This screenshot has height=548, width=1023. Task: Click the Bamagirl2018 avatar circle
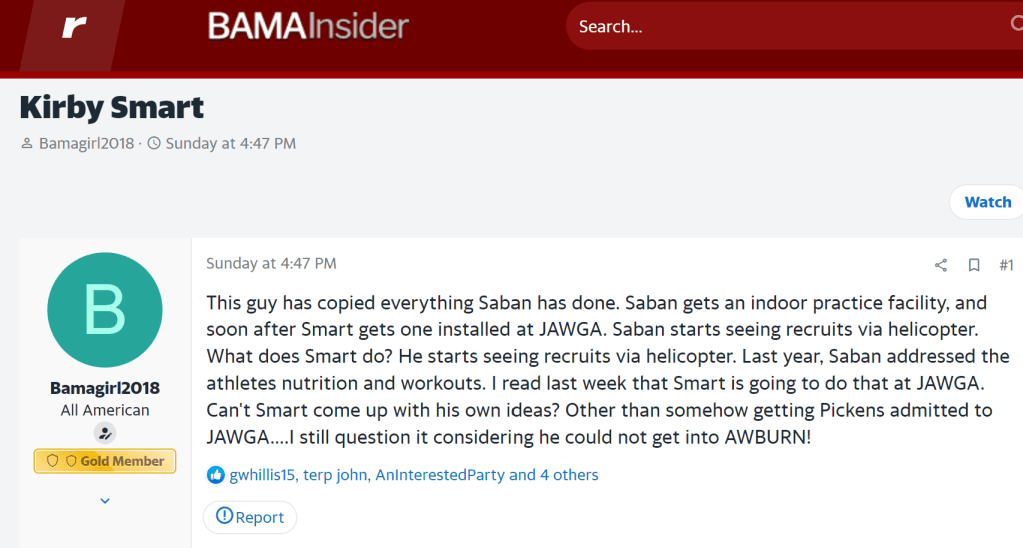pyautogui.click(x=105, y=309)
